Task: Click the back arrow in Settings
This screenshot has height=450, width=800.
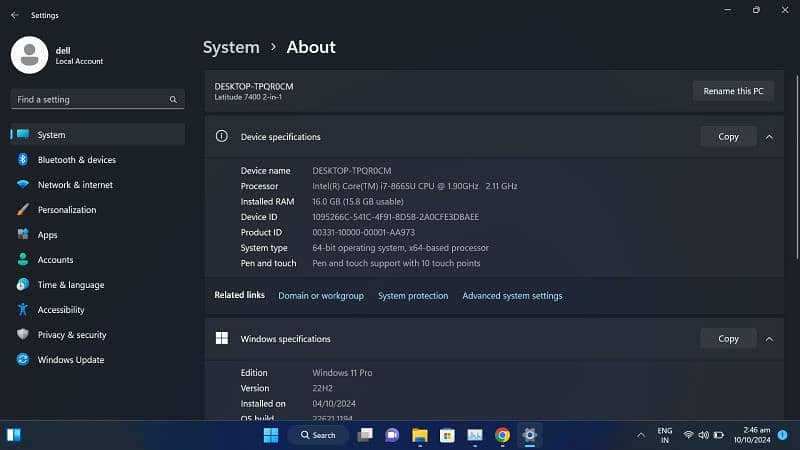Action: pyautogui.click(x=14, y=15)
